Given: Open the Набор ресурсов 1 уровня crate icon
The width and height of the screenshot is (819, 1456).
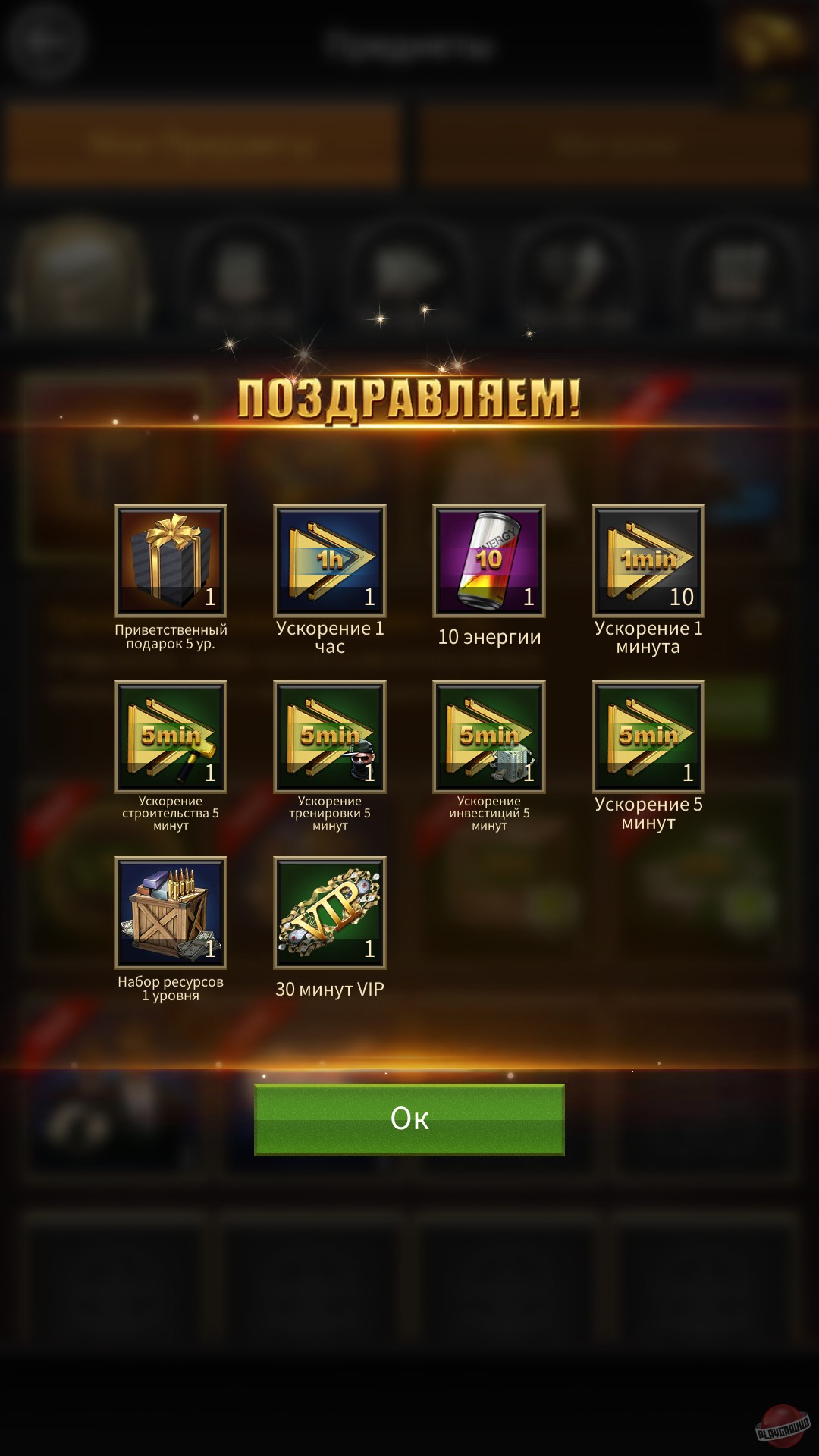Looking at the screenshot, I should (171, 912).
